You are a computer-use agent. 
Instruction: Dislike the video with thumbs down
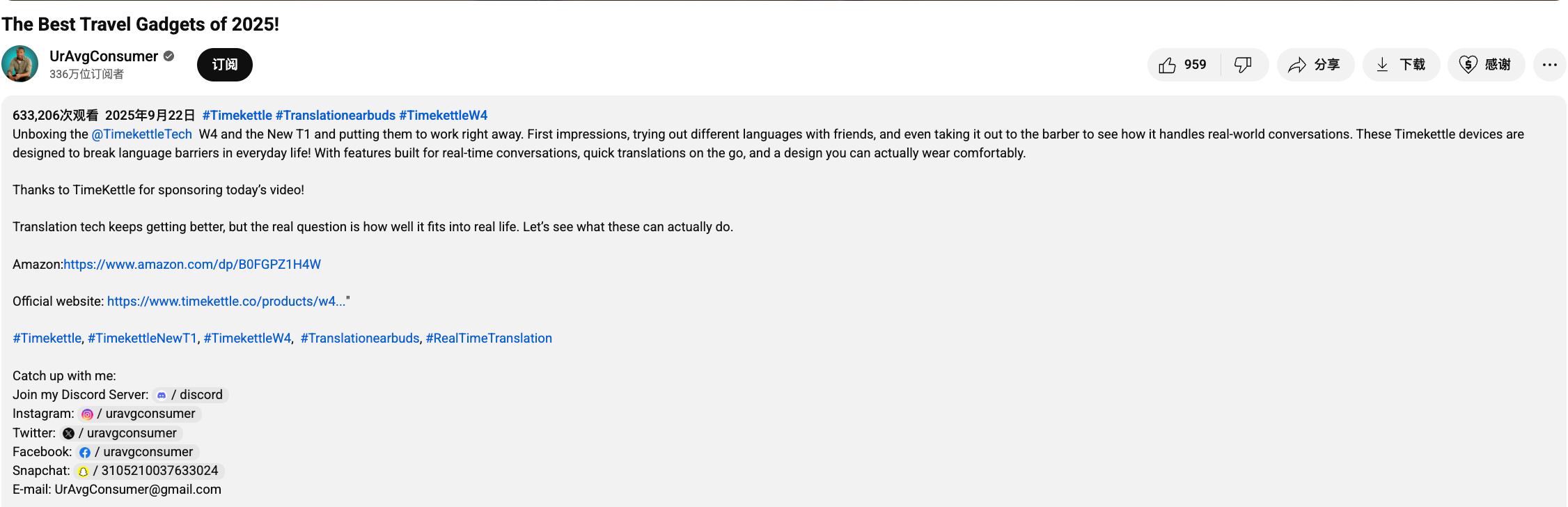(x=1243, y=65)
